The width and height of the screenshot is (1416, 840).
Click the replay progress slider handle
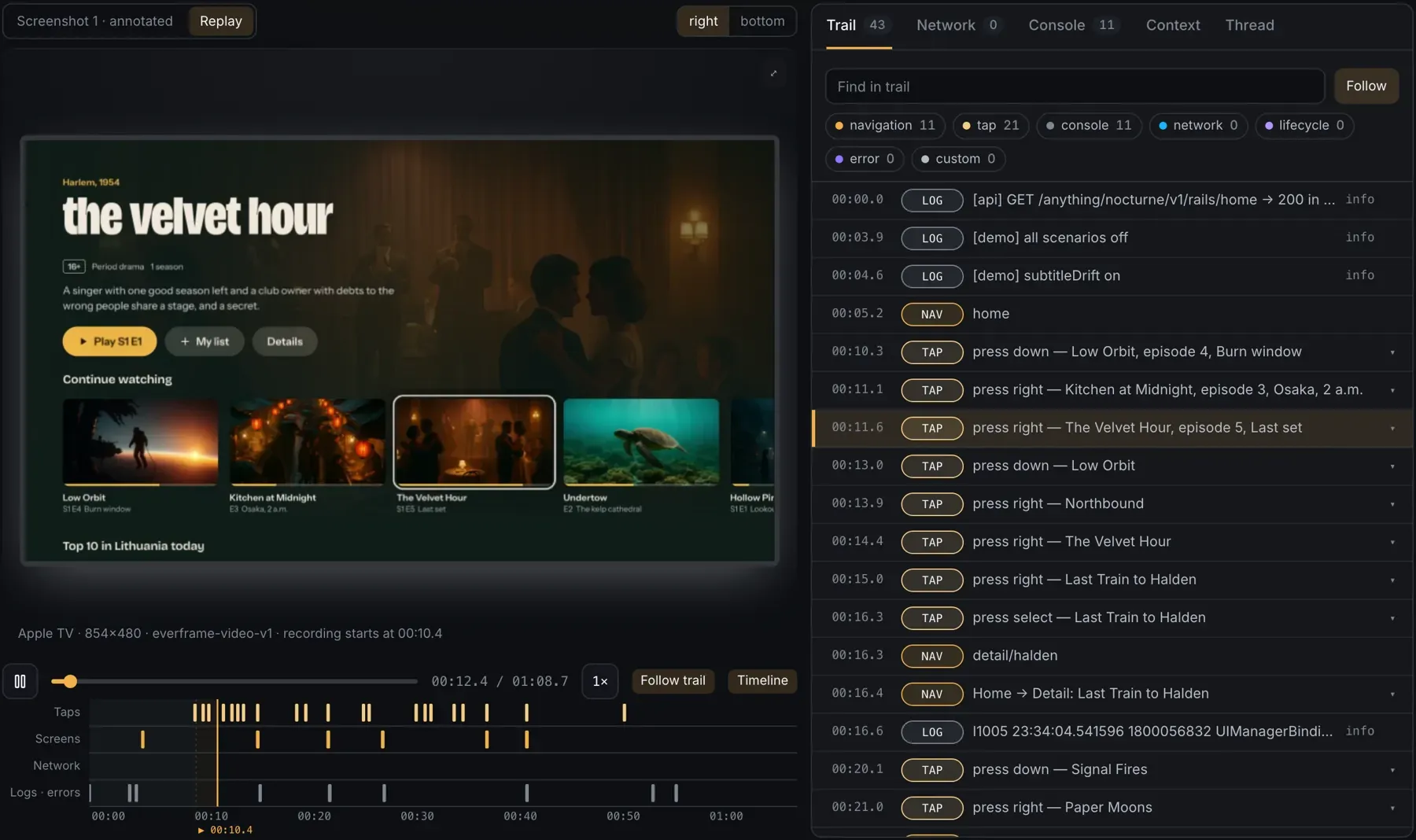coord(70,681)
